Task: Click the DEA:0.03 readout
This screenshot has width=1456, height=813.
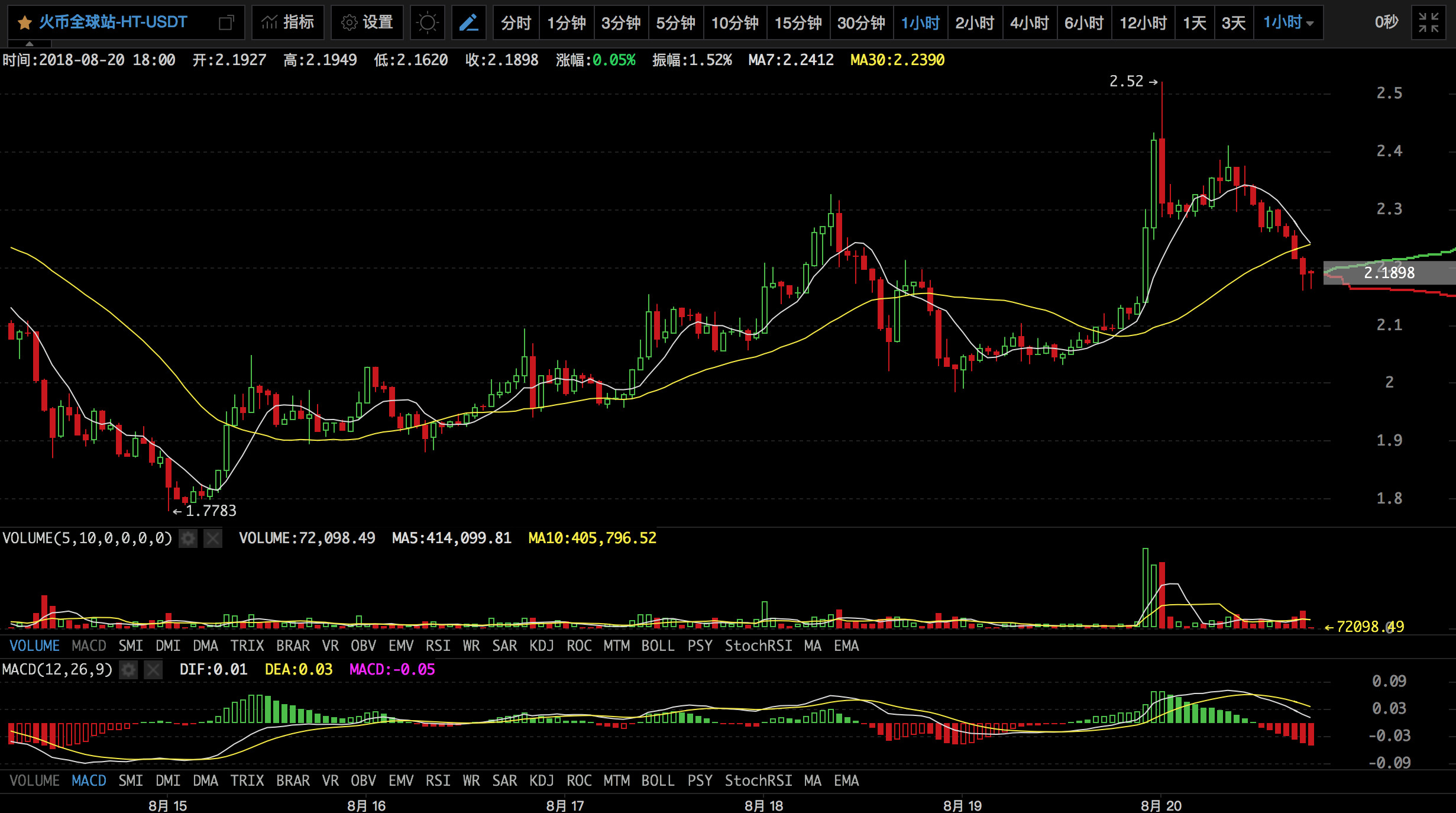Action: click(x=299, y=669)
